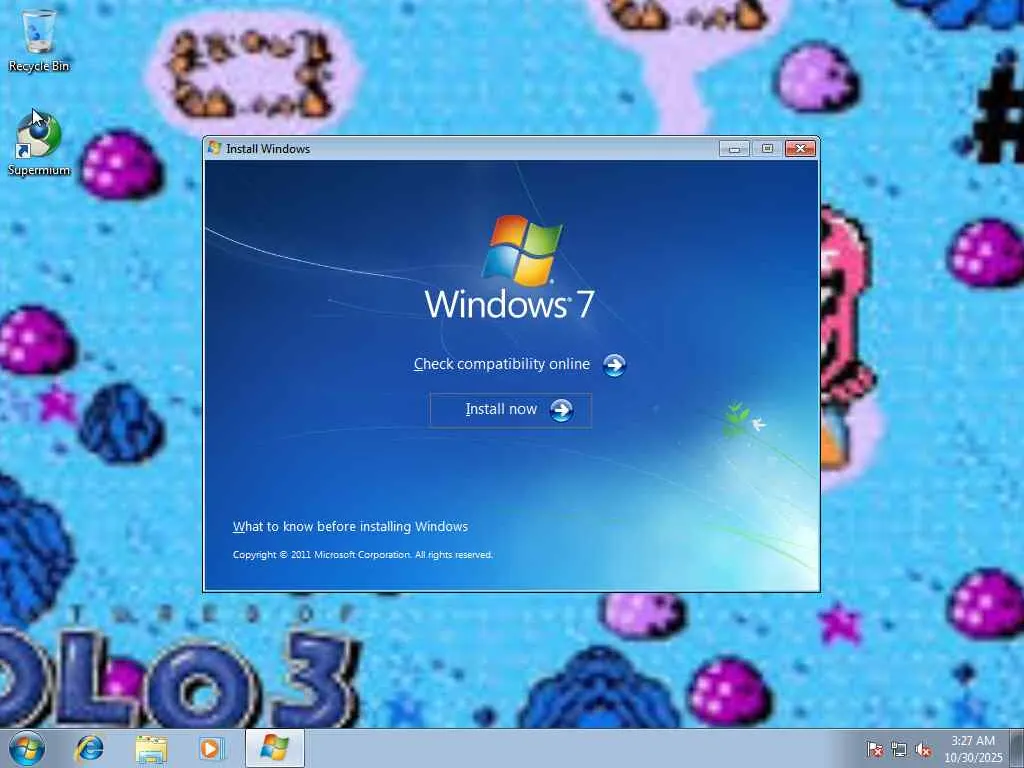Click the Install Windows title bar icon
The image size is (1024, 768).
pos(214,148)
